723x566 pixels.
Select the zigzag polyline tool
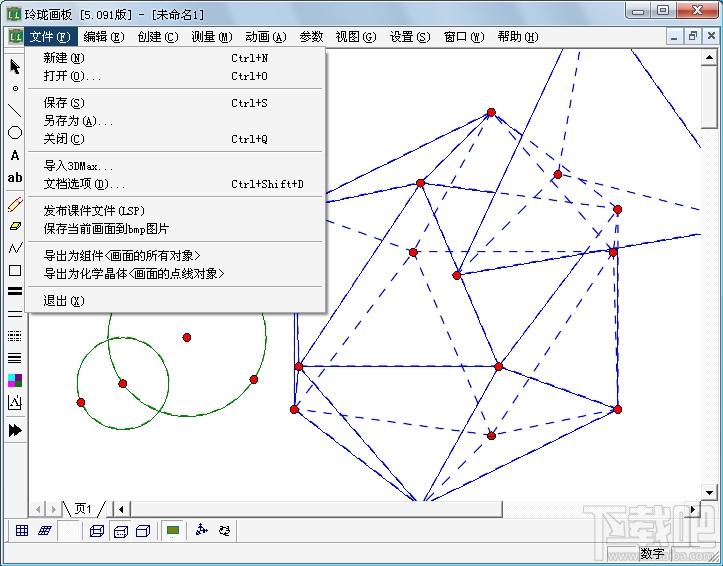point(15,248)
